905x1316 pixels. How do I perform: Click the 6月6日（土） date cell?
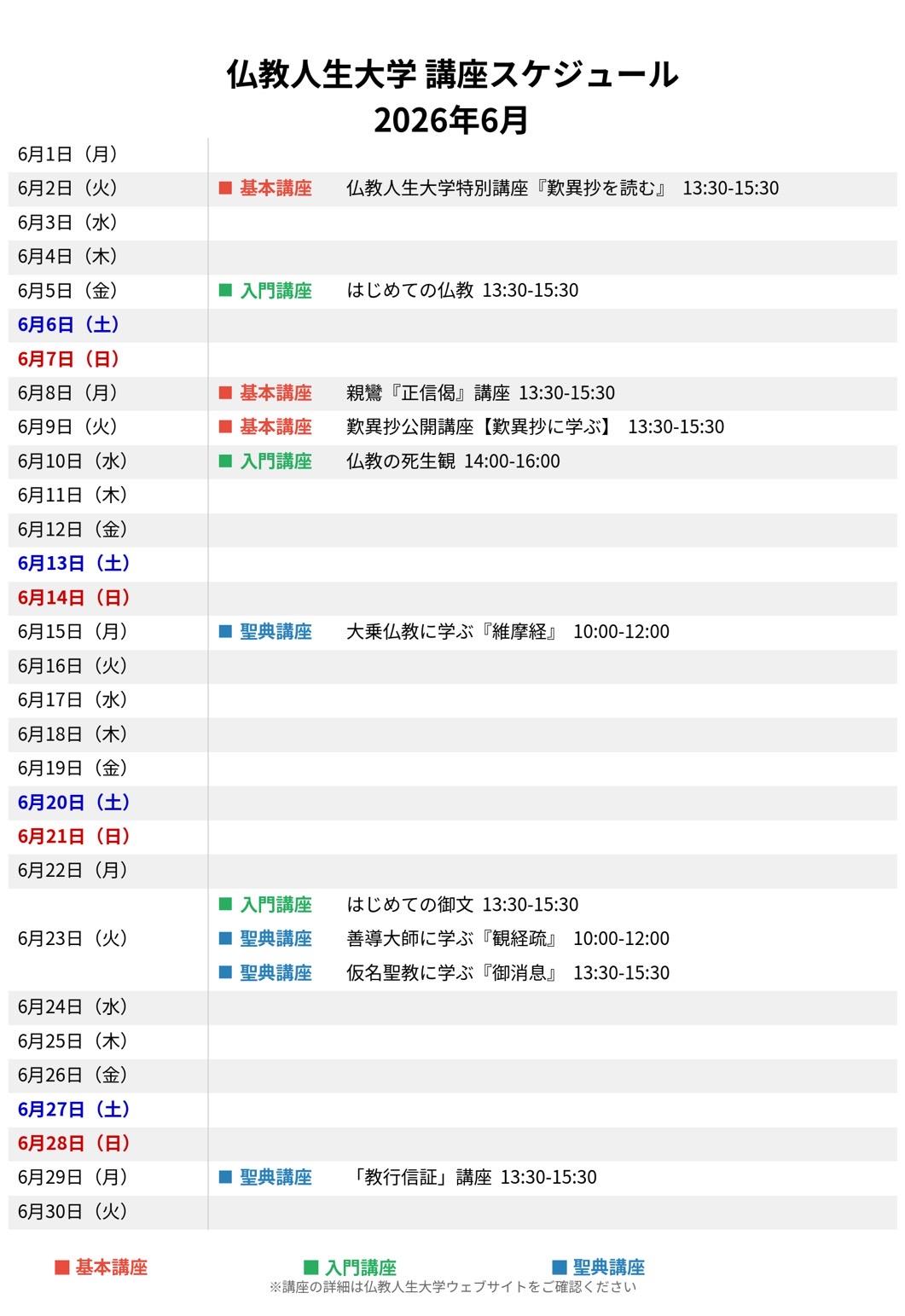68,325
